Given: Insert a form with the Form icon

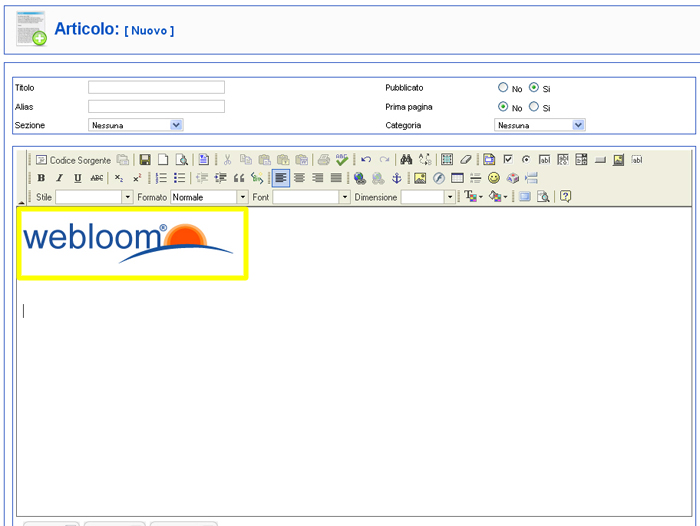Looking at the screenshot, I should coord(489,159).
